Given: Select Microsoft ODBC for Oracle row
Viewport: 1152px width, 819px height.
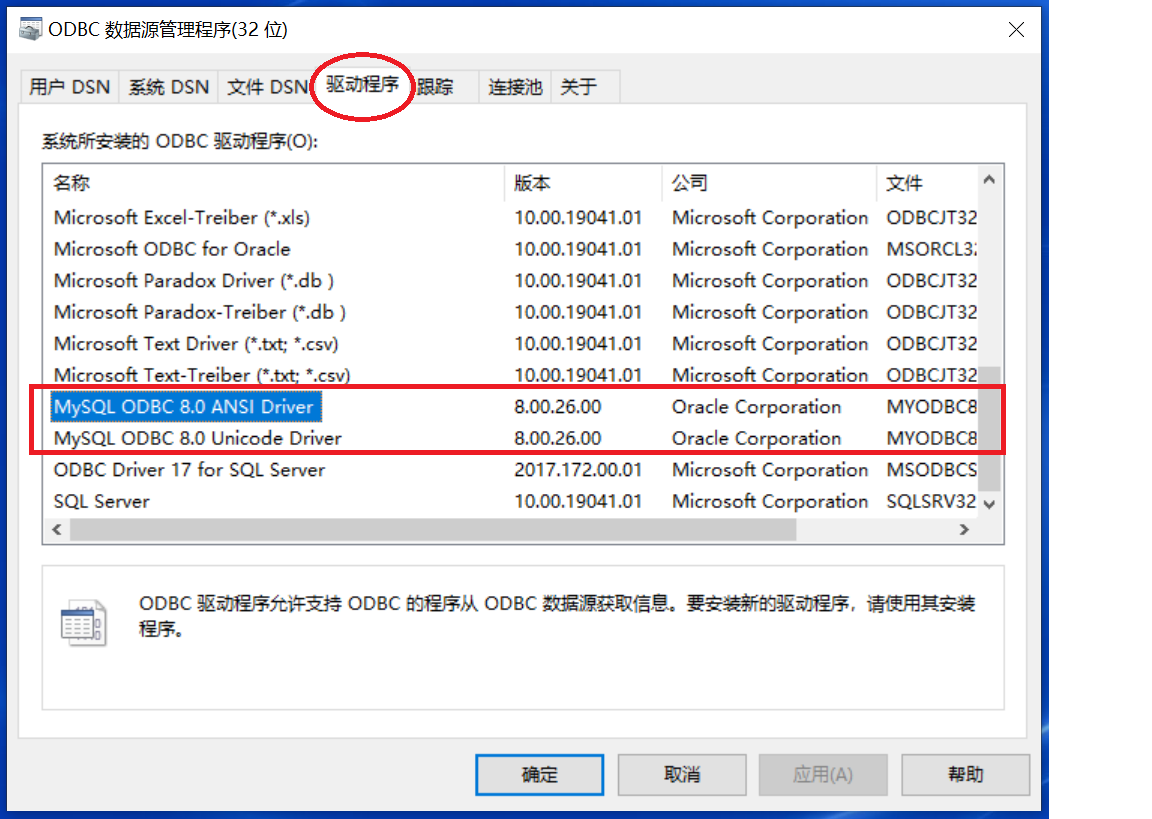Looking at the screenshot, I should pos(511,250).
